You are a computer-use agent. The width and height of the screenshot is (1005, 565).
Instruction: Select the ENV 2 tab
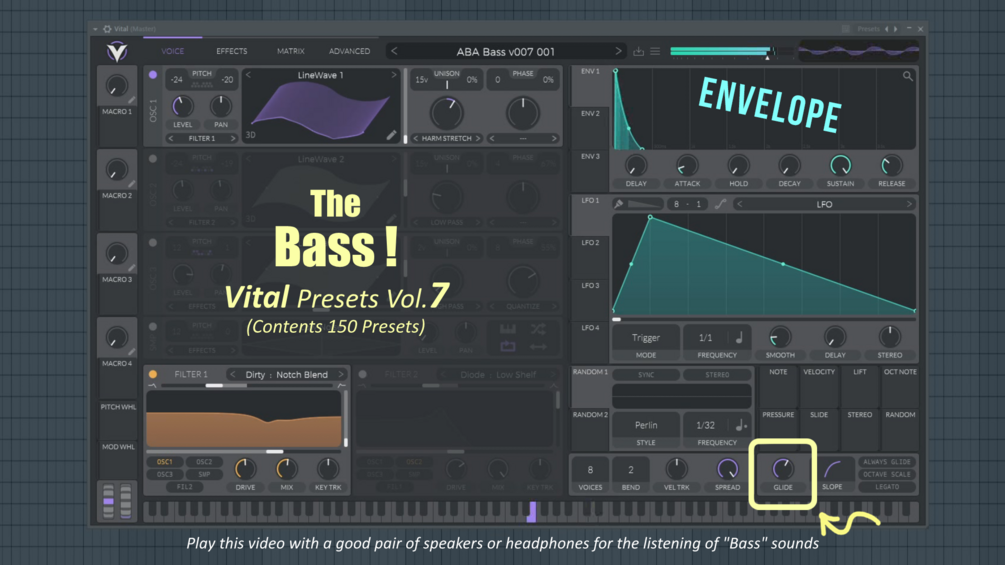590,114
